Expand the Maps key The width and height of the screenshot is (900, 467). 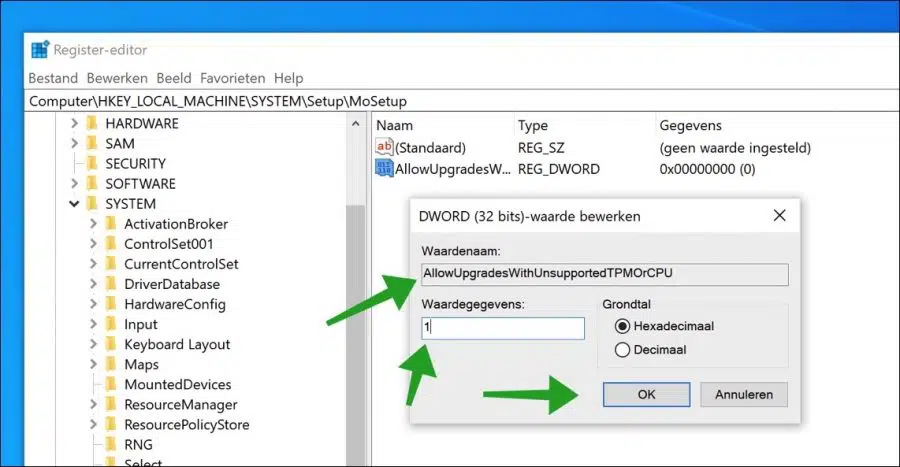(x=94, y=364)
